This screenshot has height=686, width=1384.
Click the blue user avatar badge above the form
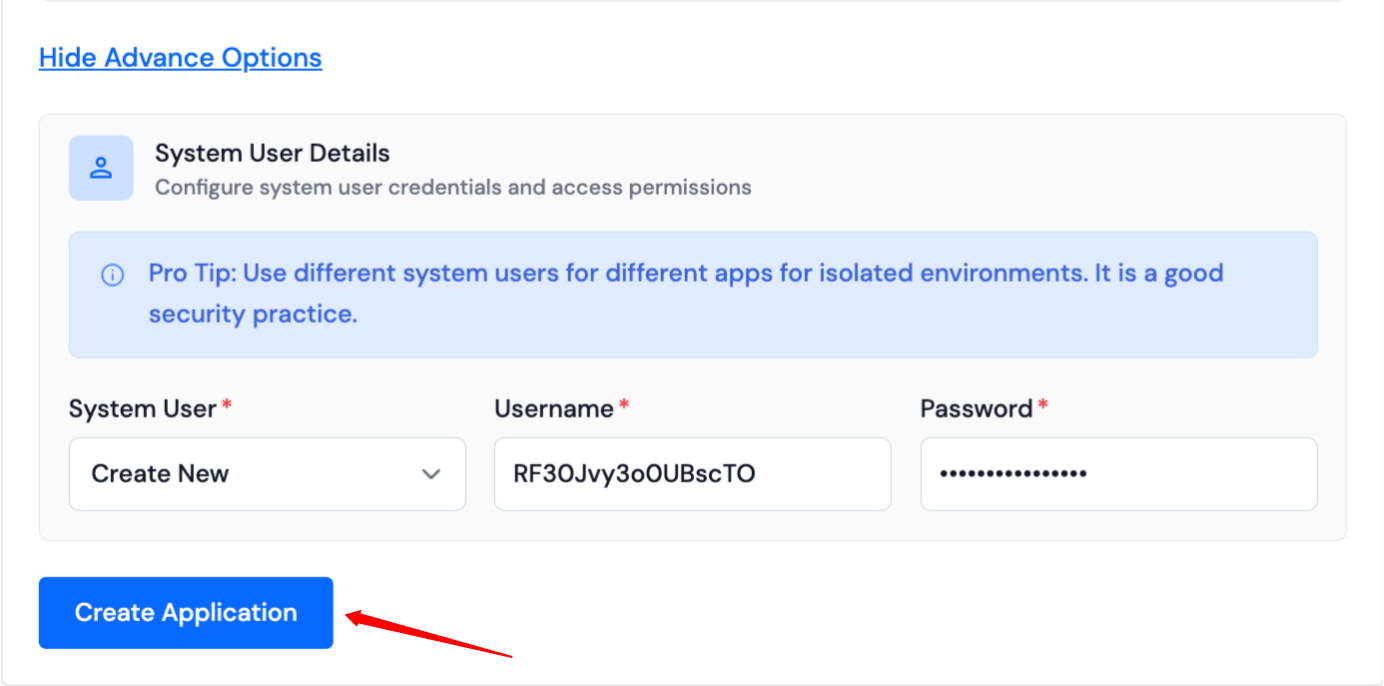click(100, 168)
